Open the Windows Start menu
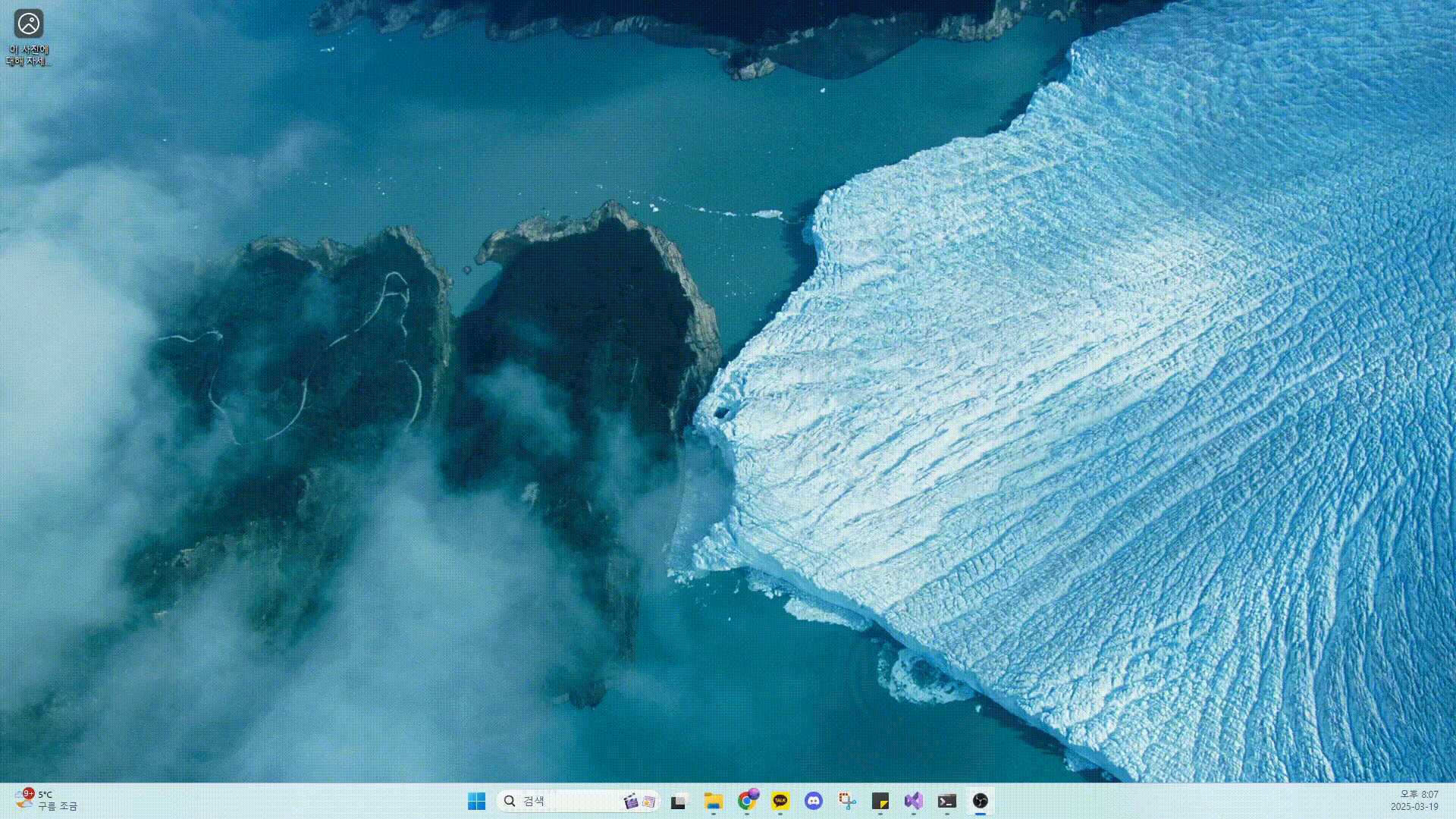 [x=476, y=801]
